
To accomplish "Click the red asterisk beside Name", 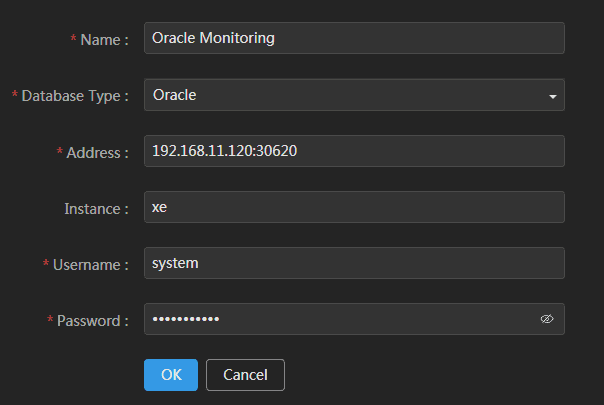I will pyautogui.click(x=73, y=39).
